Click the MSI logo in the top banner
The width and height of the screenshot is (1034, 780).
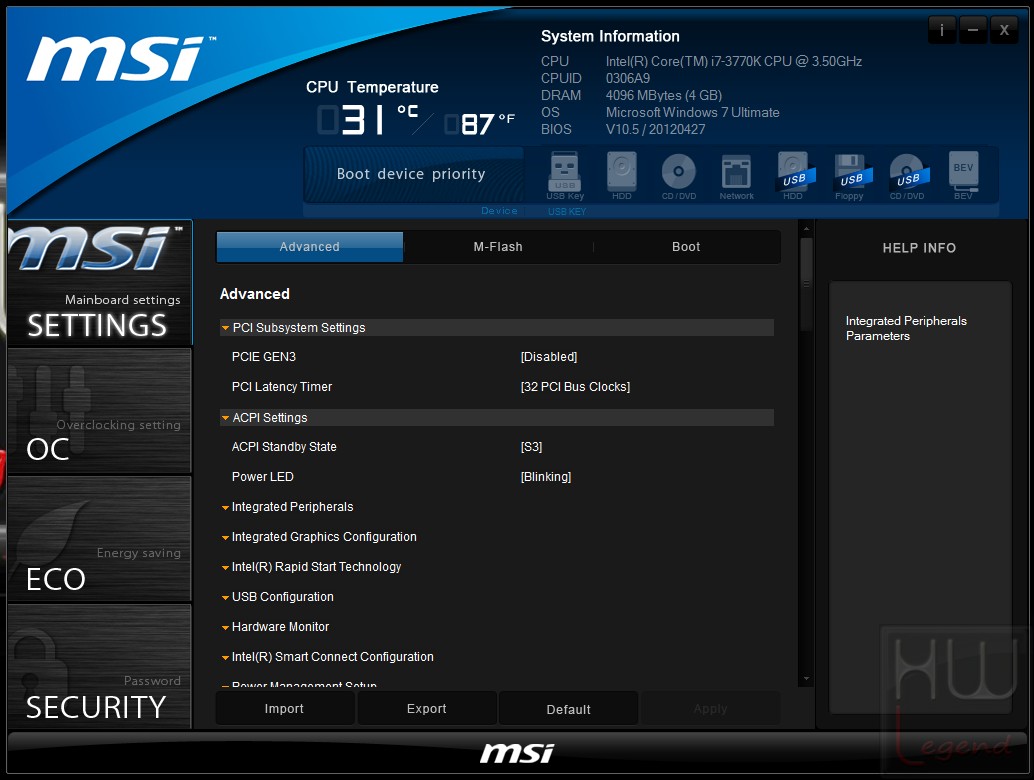point(119,59)
